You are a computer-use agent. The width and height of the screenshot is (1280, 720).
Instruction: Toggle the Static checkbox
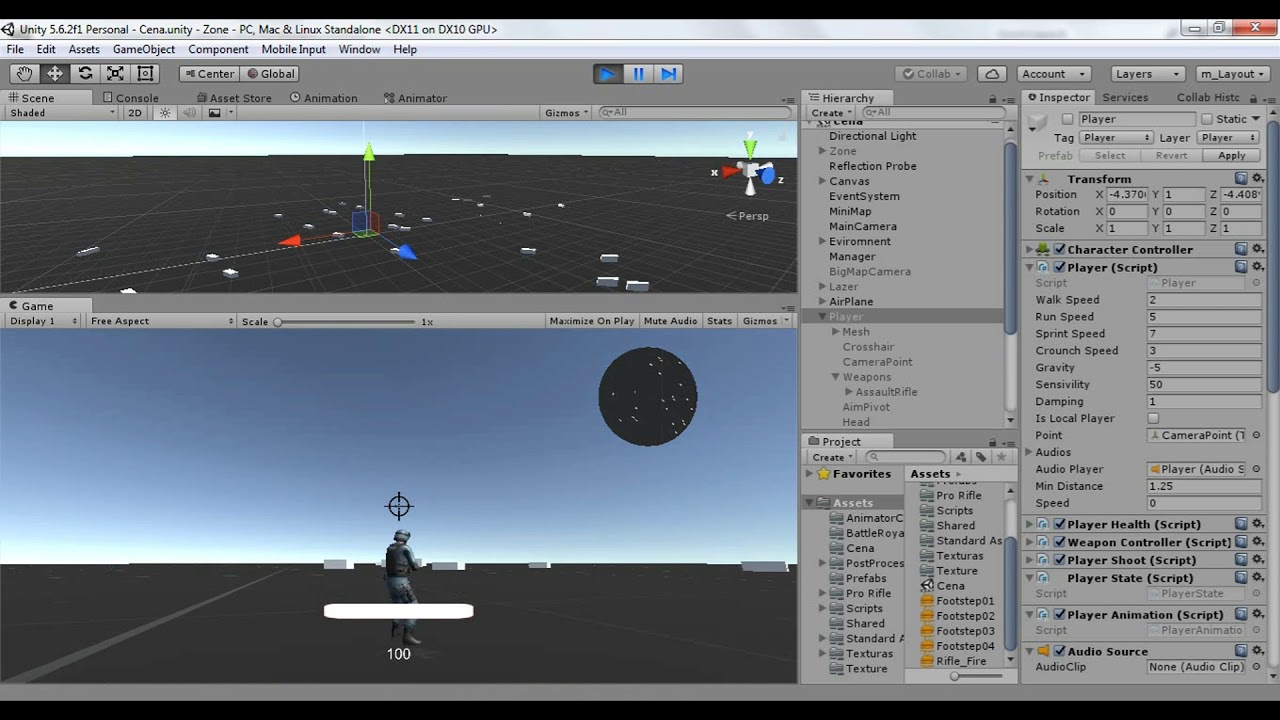[x=1206, y=119]
